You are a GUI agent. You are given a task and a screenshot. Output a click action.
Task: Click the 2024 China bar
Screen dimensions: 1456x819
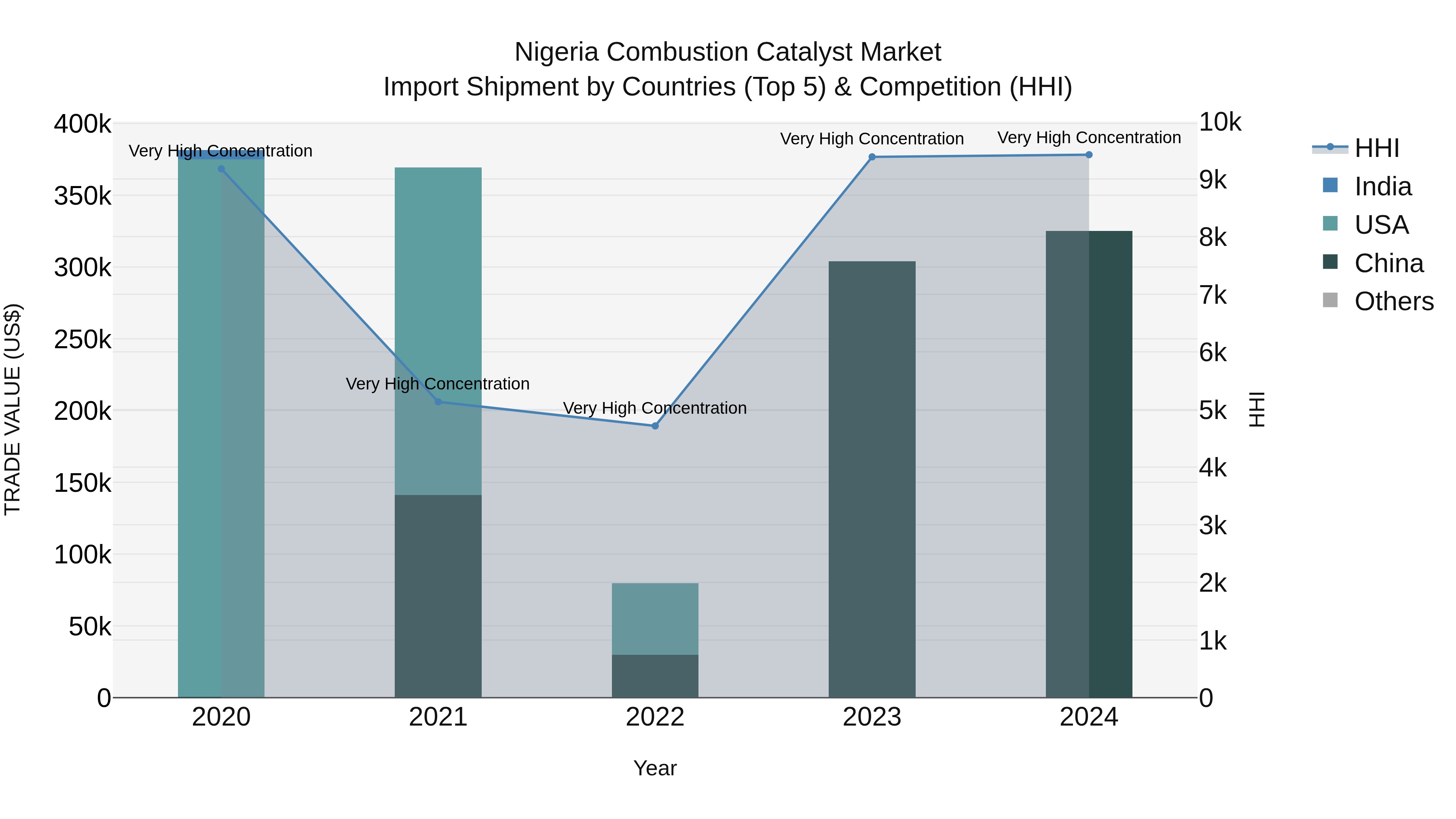(1089, 464)
